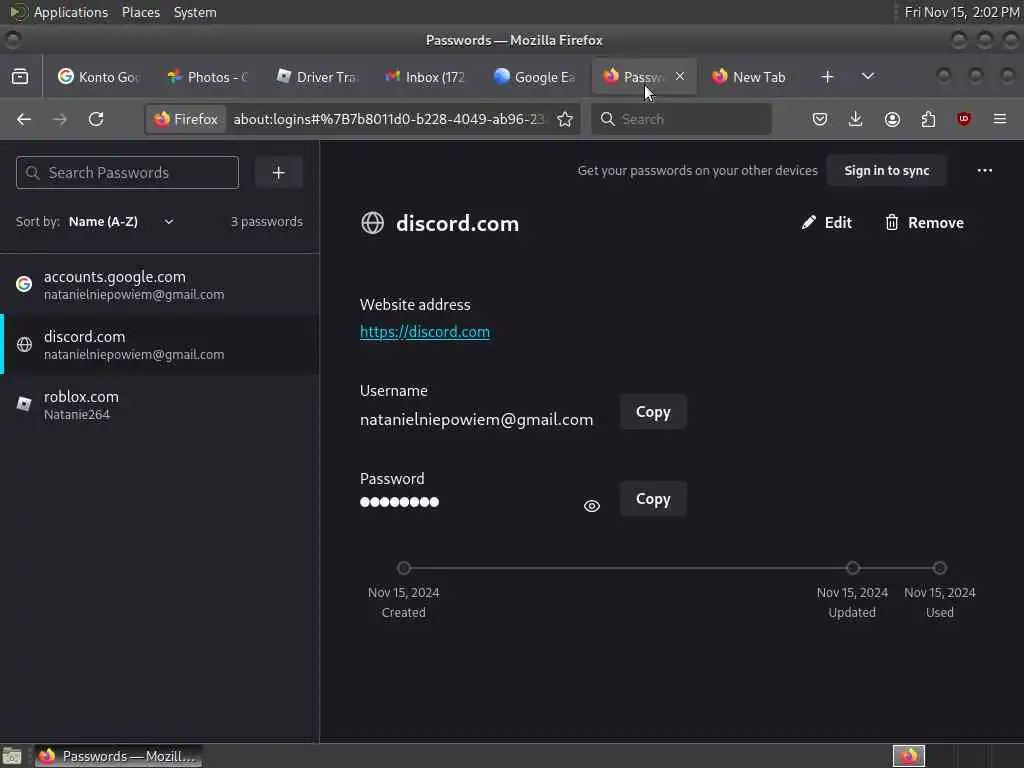This screenshot has height=768, width=1024.
Task: Click the add new password plus button
Action: point(278,172)
